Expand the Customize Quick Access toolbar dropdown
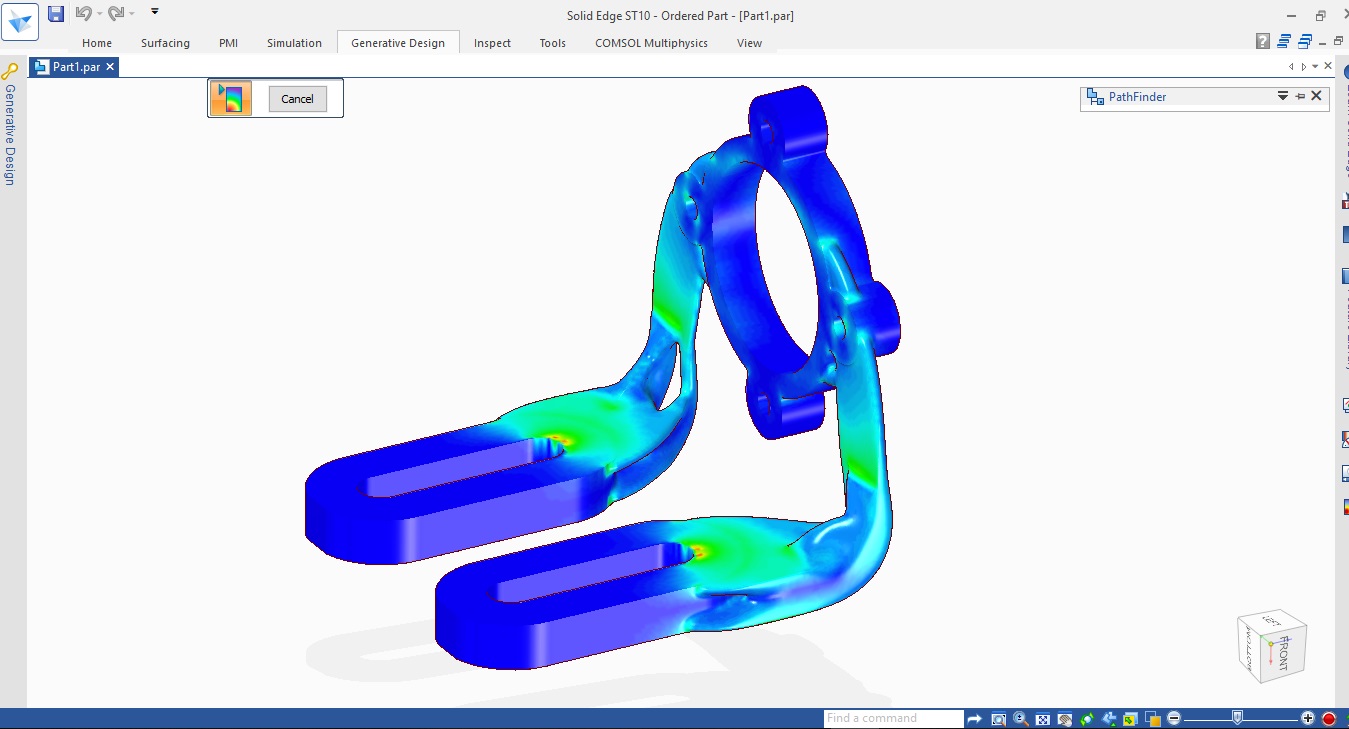The height and width of the screenshot is (729, 1349). (155, 12)
